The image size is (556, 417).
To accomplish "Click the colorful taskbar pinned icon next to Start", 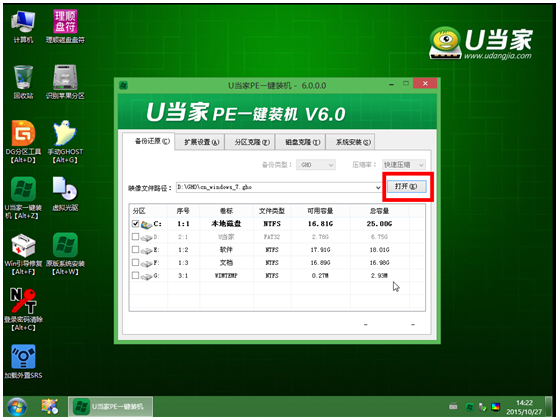I will click(x=49, y=406).
